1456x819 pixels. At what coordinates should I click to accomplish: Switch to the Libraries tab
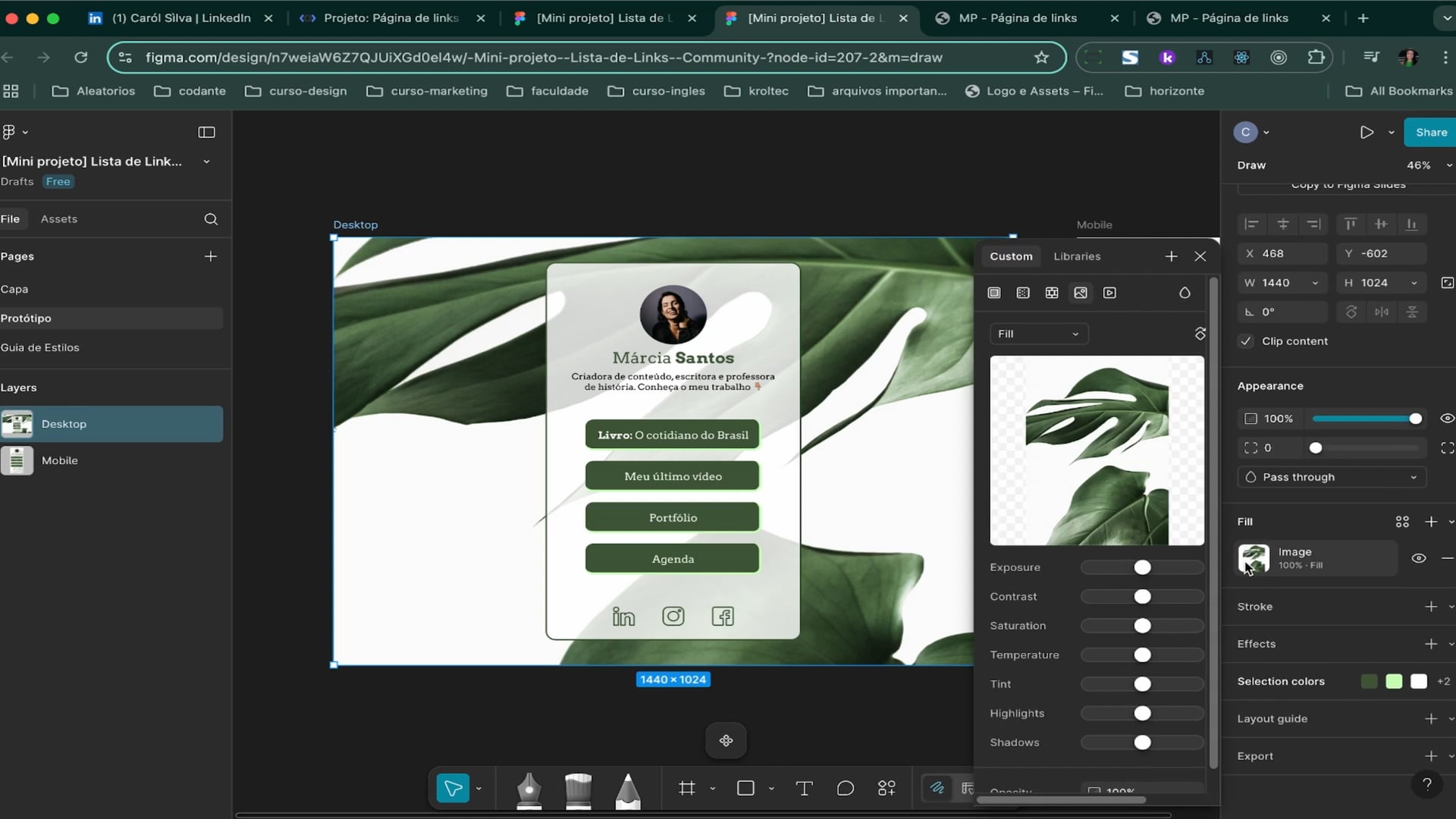[x=1077, y=256]
